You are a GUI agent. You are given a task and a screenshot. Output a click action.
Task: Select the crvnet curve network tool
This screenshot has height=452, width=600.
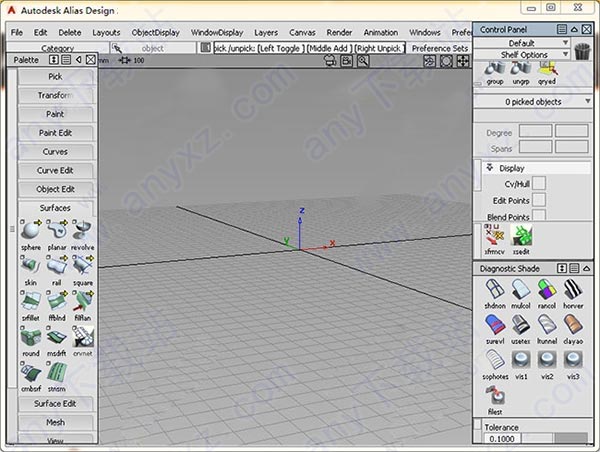pos(83,336)
